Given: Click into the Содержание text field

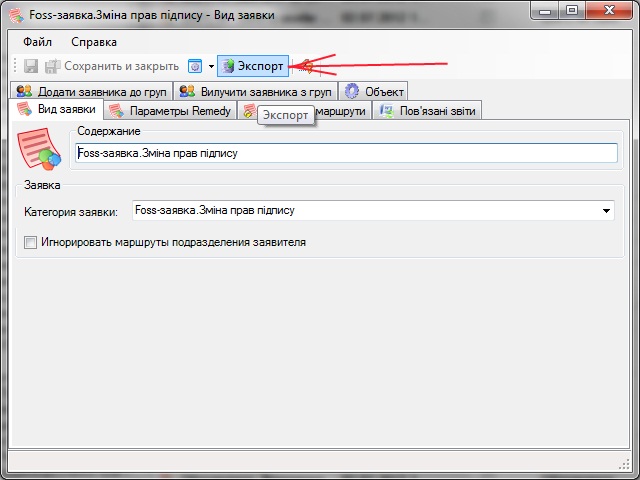Looking at the screenshot, I should [346, 153].
